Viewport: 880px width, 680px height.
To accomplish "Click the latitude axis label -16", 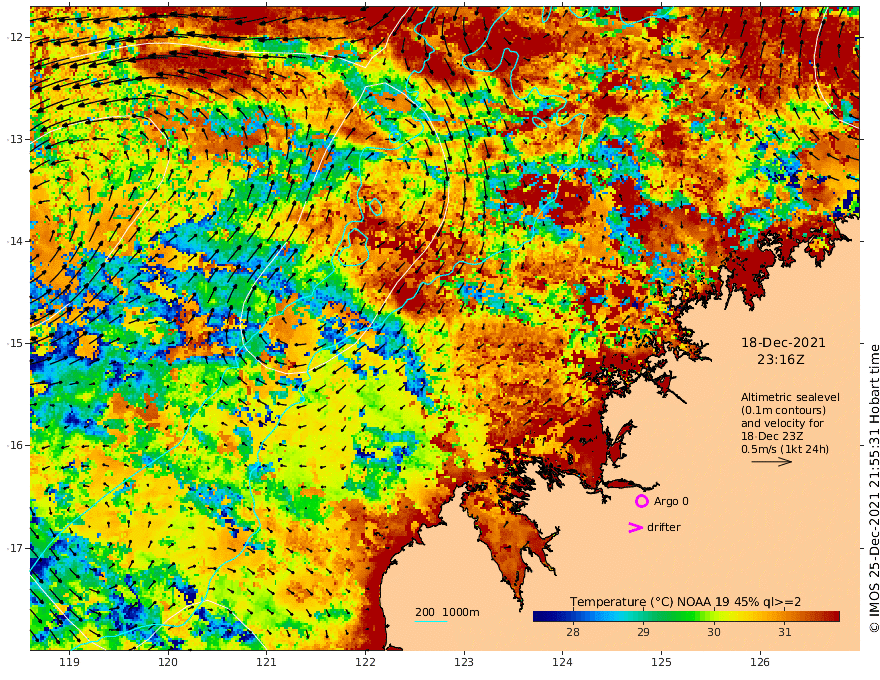I will point(15,445).
